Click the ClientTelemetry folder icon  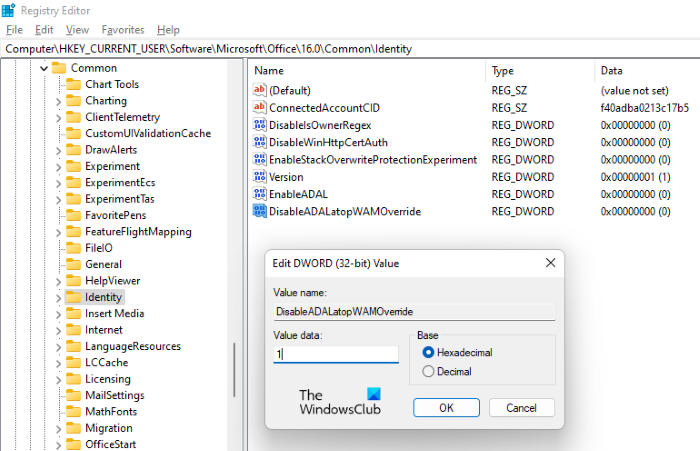73,117
